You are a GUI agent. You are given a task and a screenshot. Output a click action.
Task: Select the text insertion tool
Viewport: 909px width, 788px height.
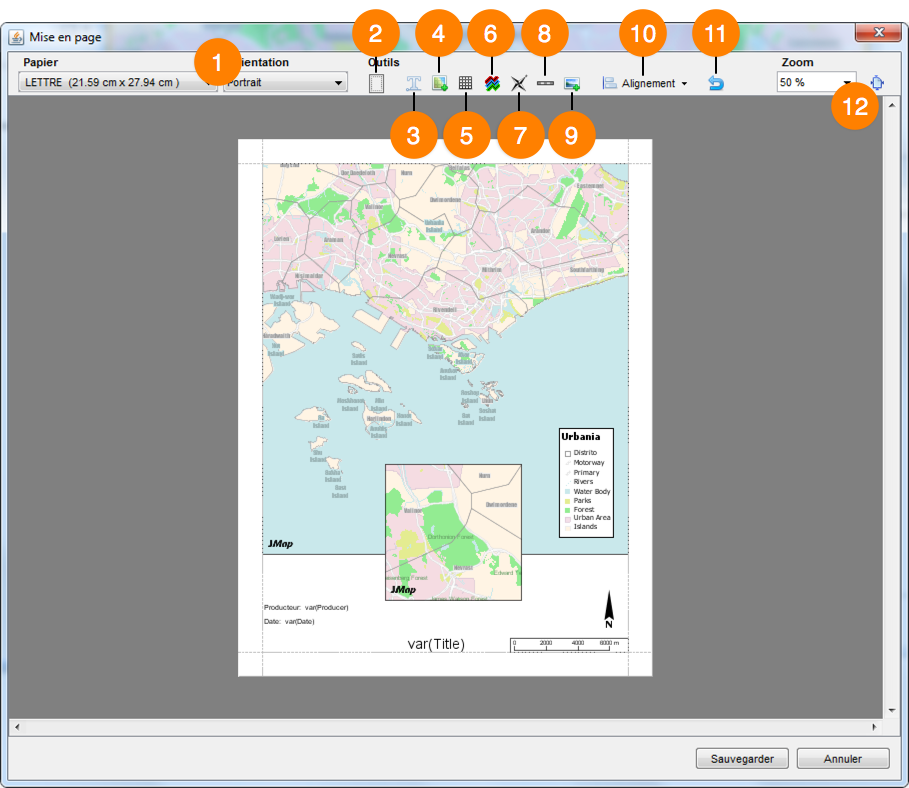point(413,84)
